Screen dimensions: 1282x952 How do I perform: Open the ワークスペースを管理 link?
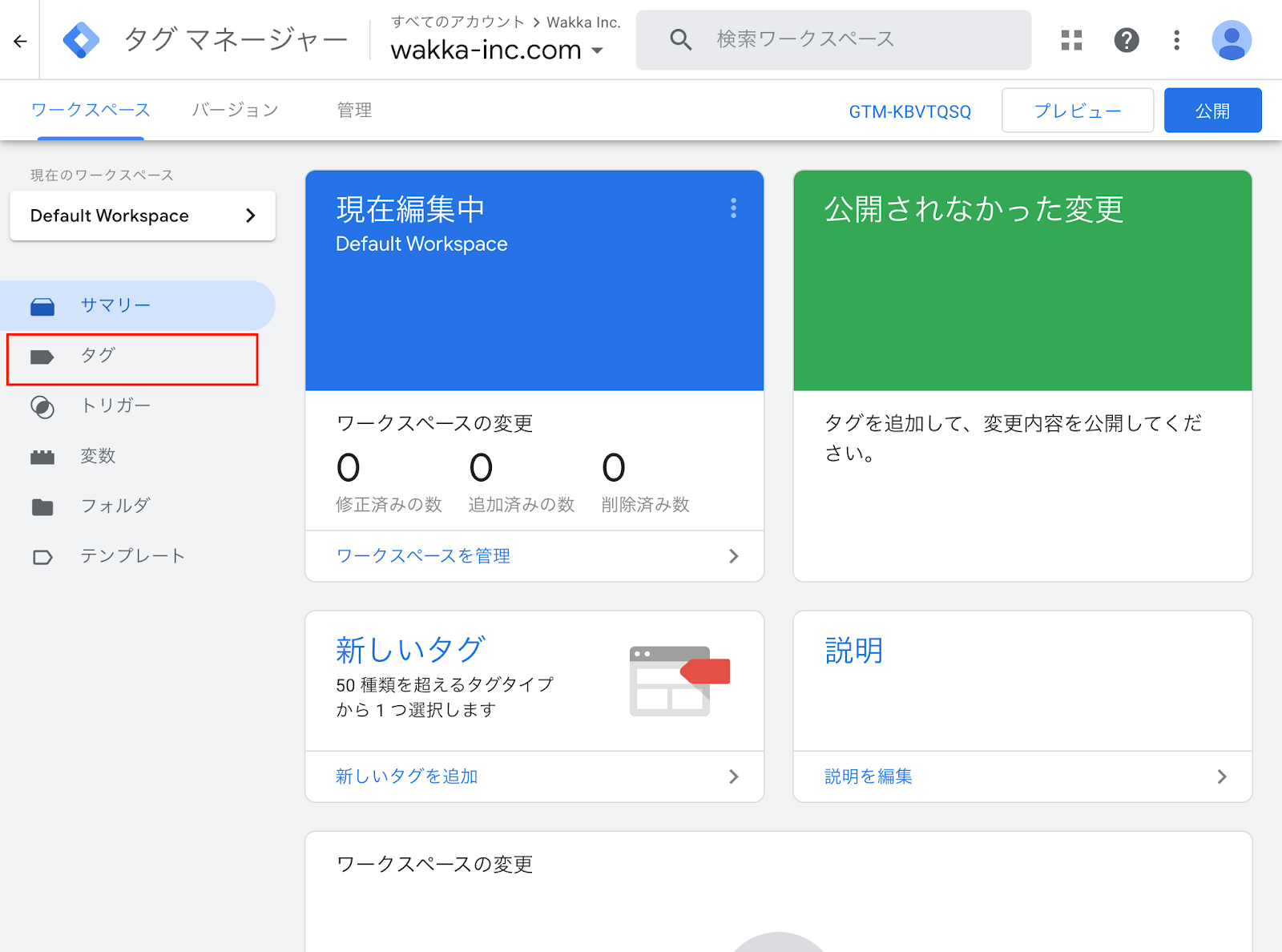tap(423, 556)
